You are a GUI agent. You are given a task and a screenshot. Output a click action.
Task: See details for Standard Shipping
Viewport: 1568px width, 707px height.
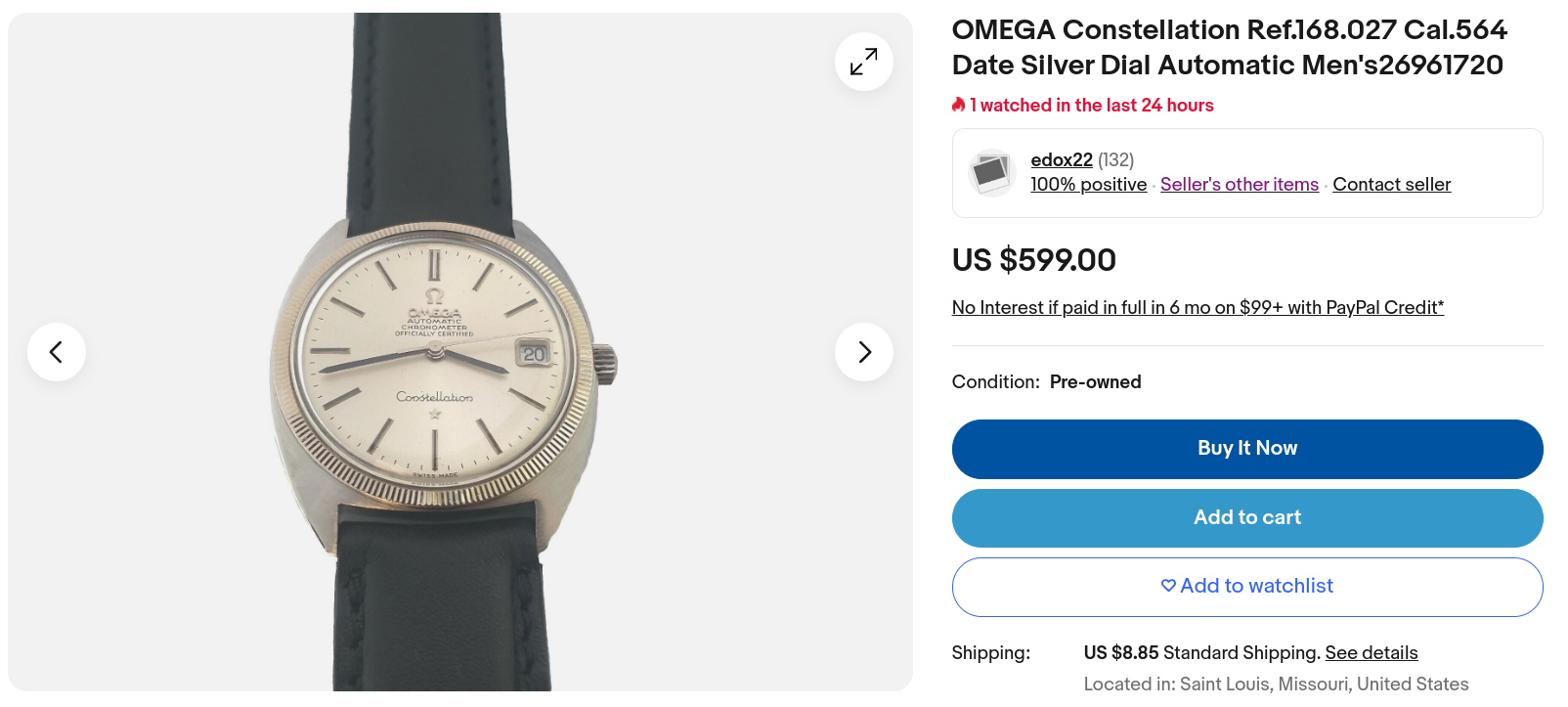[x=1371, y=653]
